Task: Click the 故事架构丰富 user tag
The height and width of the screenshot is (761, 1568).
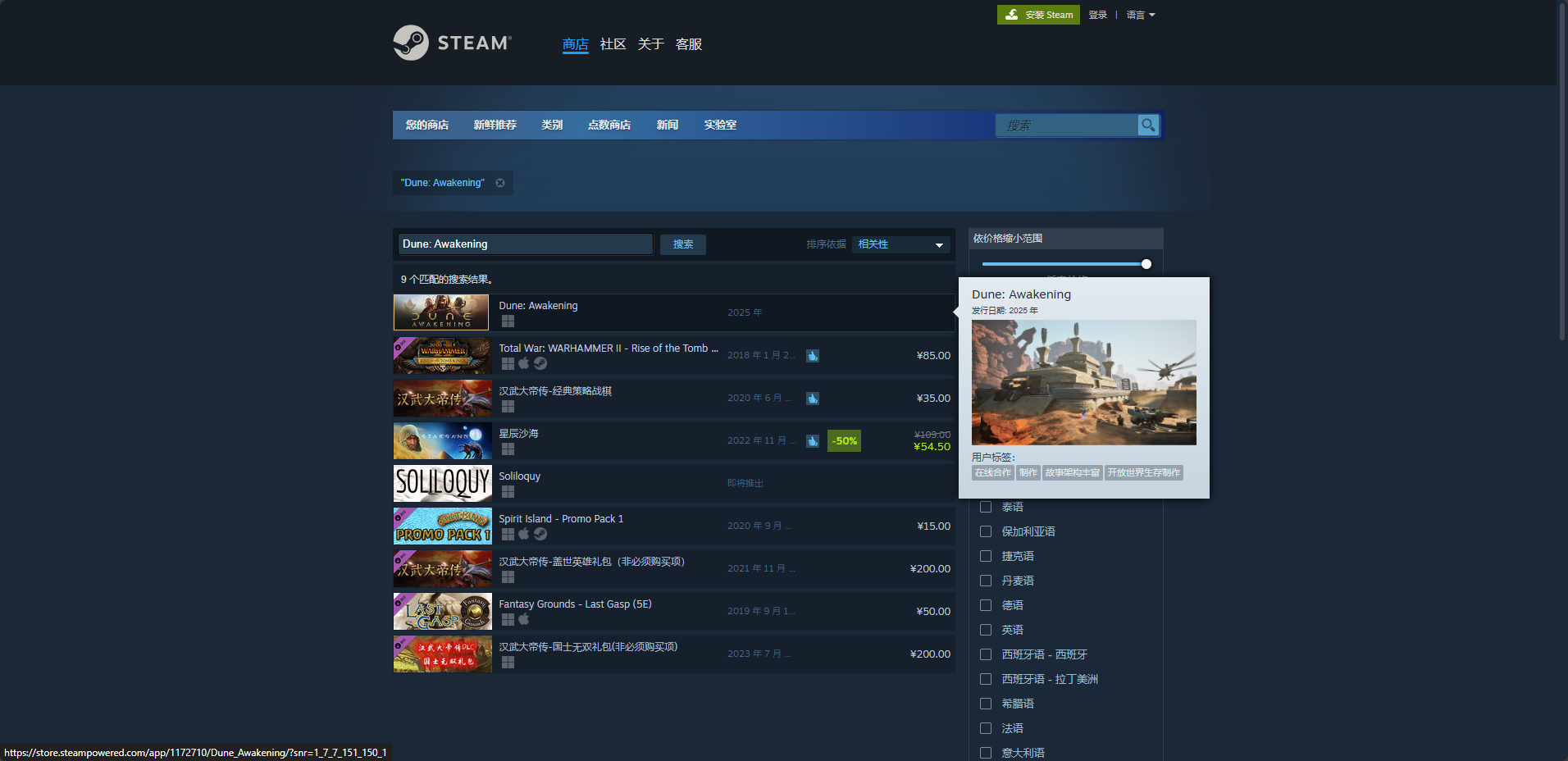Action: [1073, 472]
